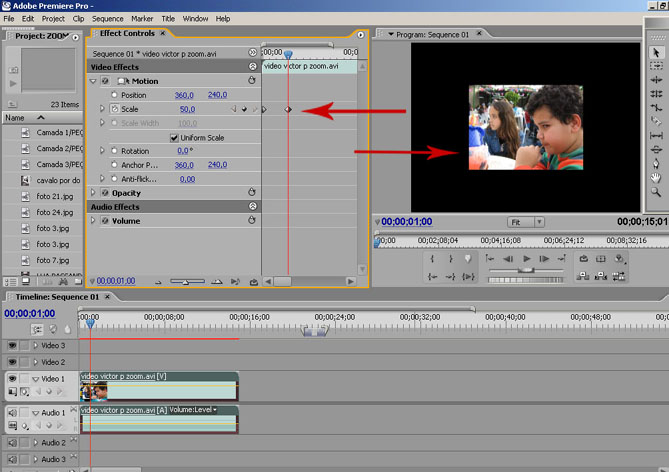Select foto 21.jpg in the Project panel
The height and width of the screenshot is (472, 669).
(54, 197)
